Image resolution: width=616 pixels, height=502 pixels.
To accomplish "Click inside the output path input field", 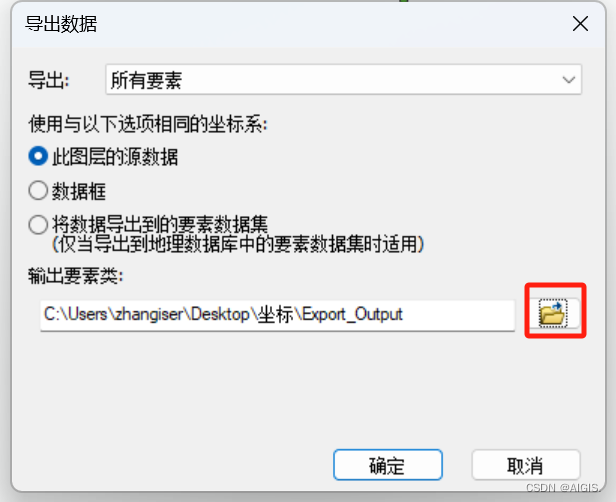I will pyautogui.click(x=277, y=315).
